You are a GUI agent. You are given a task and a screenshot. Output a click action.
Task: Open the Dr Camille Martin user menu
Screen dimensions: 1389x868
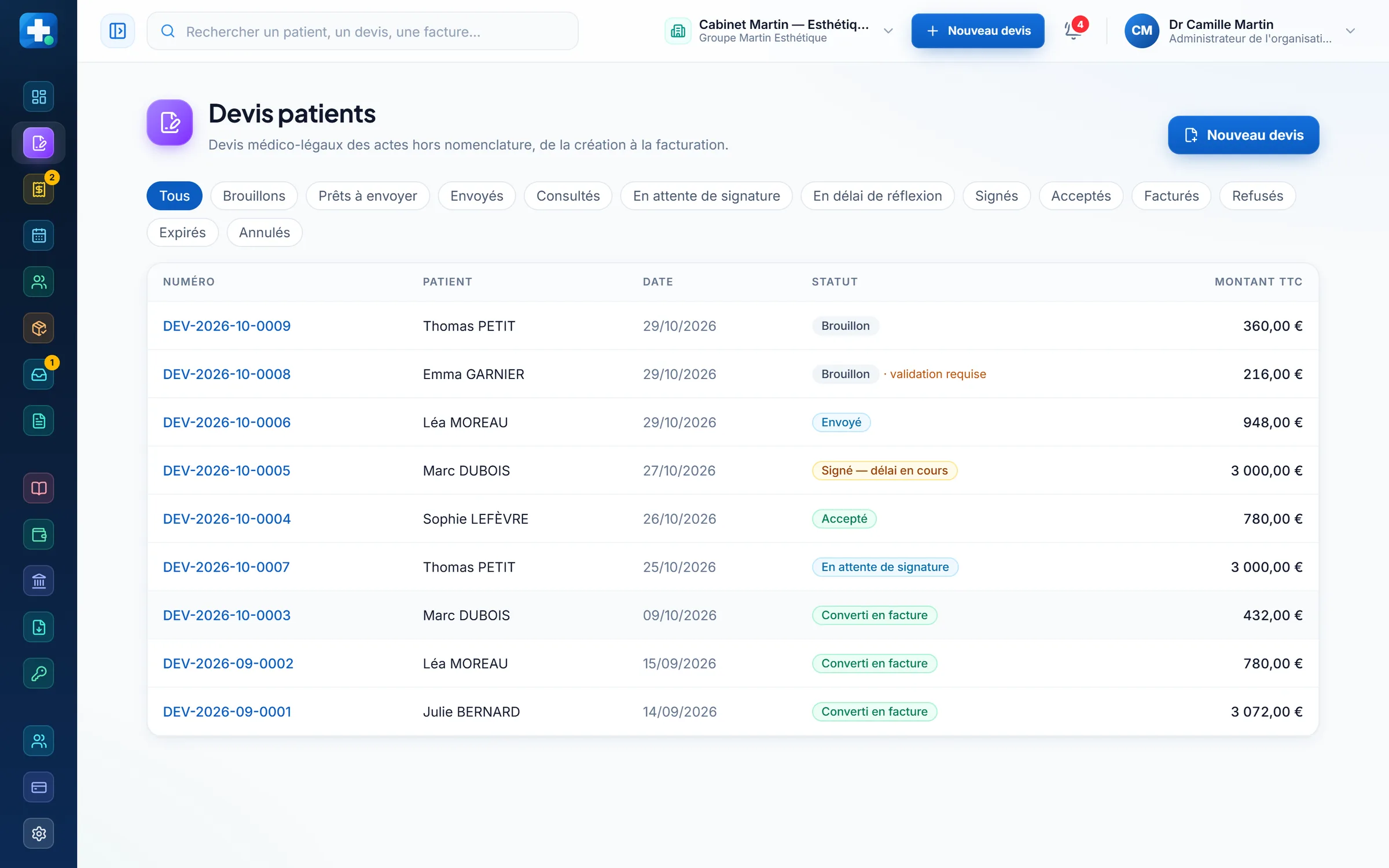pyautogui.click(x=1241, y=31)
